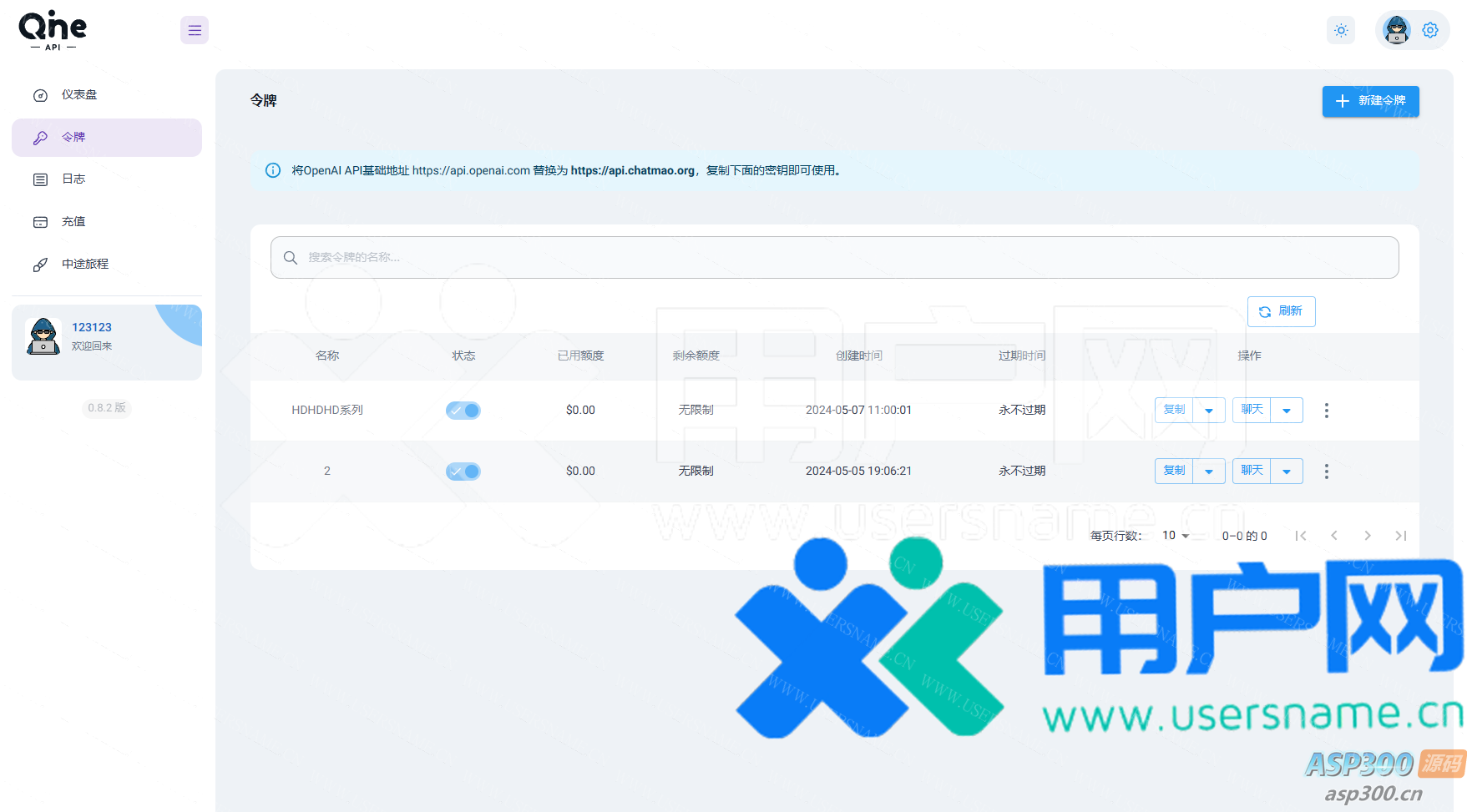Open rows per page dropdown showing 10
This screenshot has height=812, width=1467.
1176,536
